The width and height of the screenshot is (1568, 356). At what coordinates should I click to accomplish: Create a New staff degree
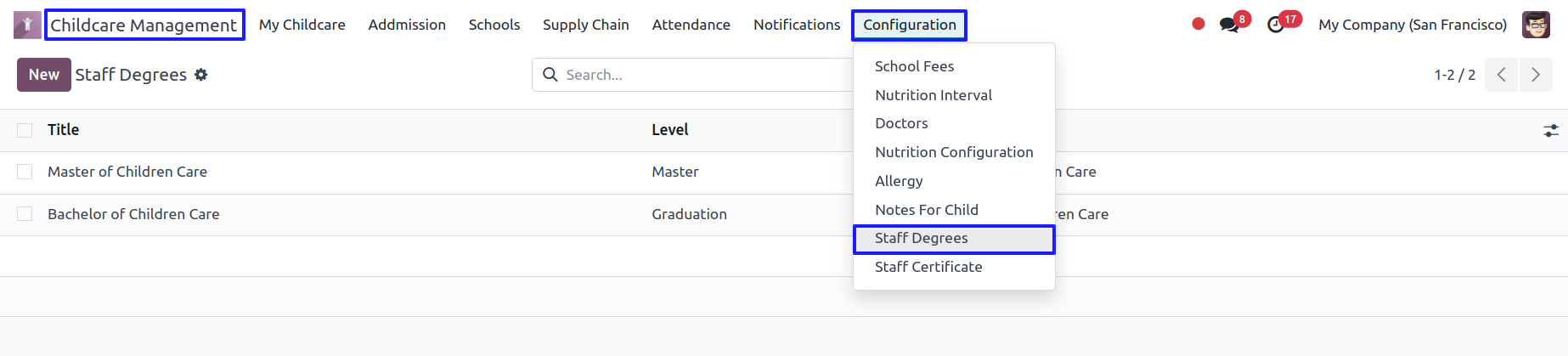(x=44, y=75)
